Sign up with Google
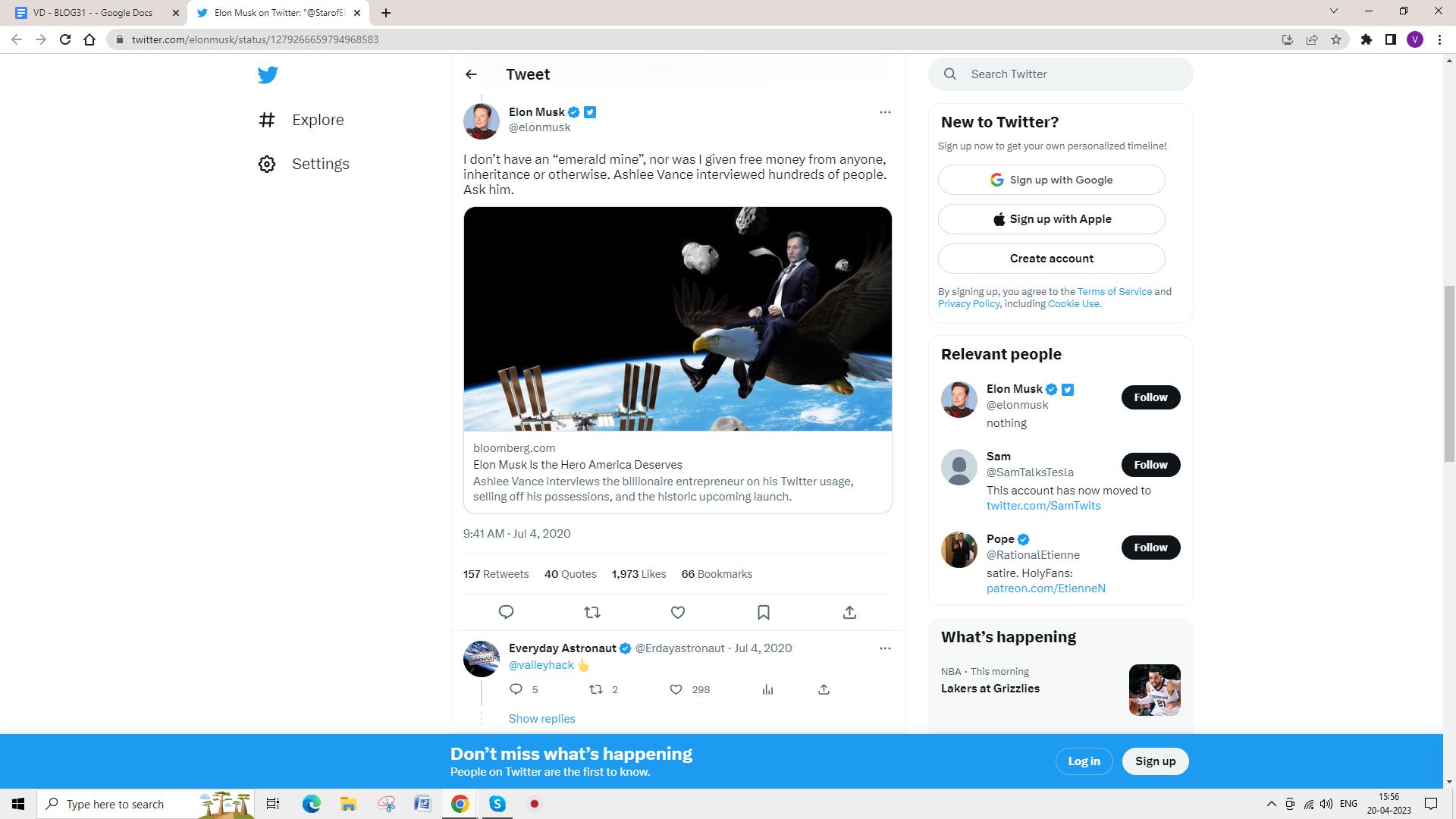 [x=1051, y=180]
